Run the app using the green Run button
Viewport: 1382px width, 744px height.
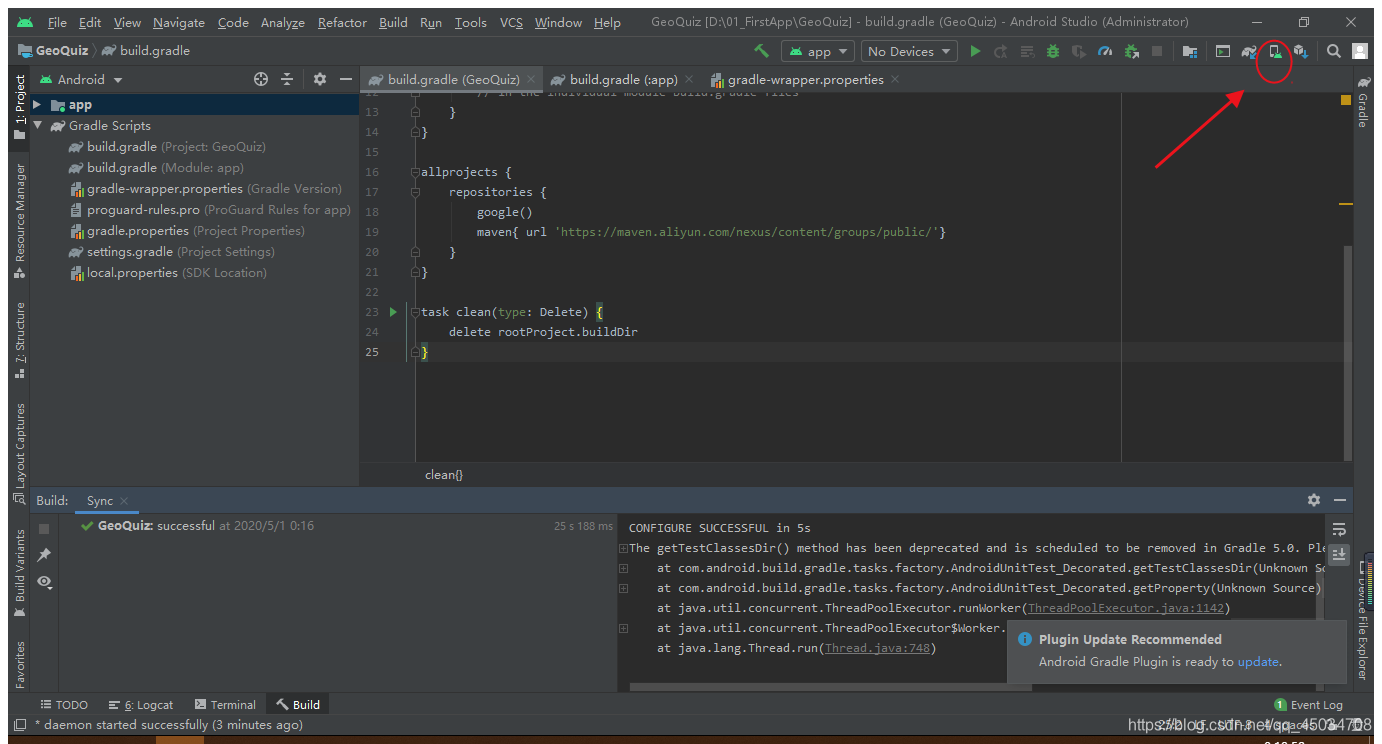point(976,51)
